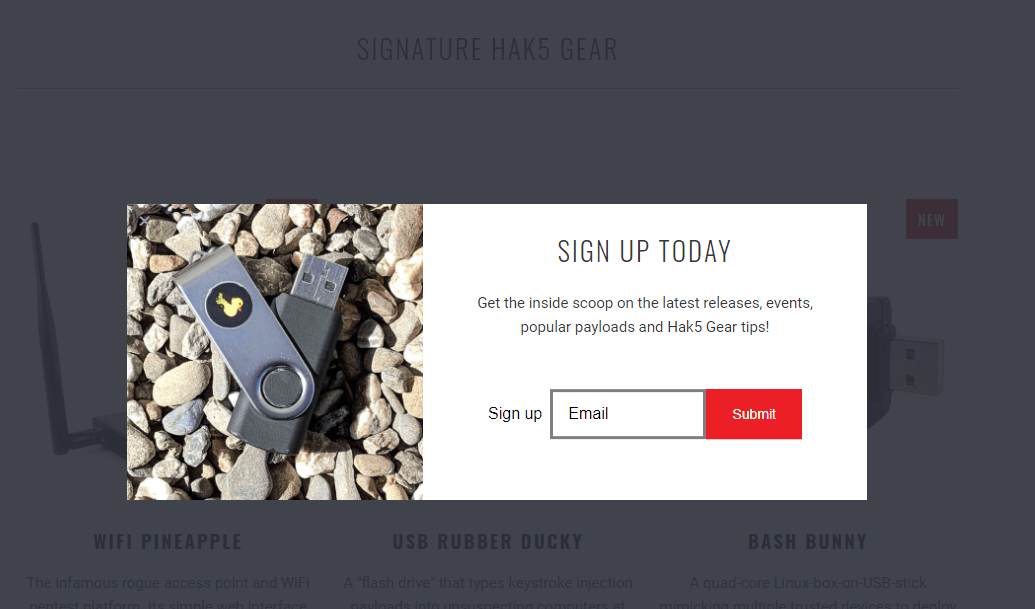
Task: Click the Sign up label beside Email
Action: [515, 414]
